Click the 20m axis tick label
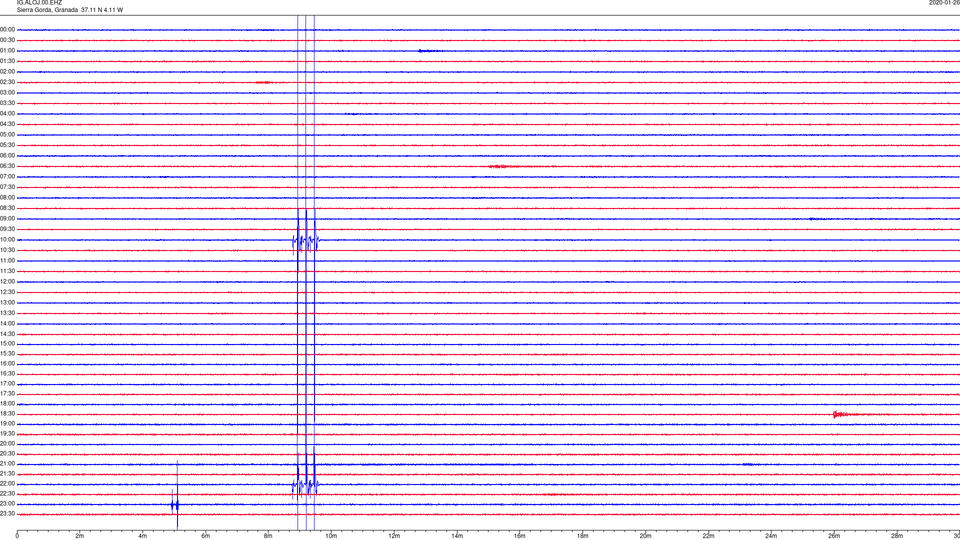Viewport: 960px width, 540px height. [x=645, y=536]
